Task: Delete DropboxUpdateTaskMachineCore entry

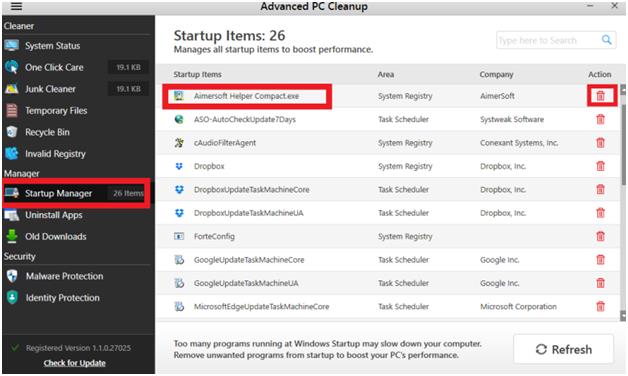Action: tap(600, 189)
